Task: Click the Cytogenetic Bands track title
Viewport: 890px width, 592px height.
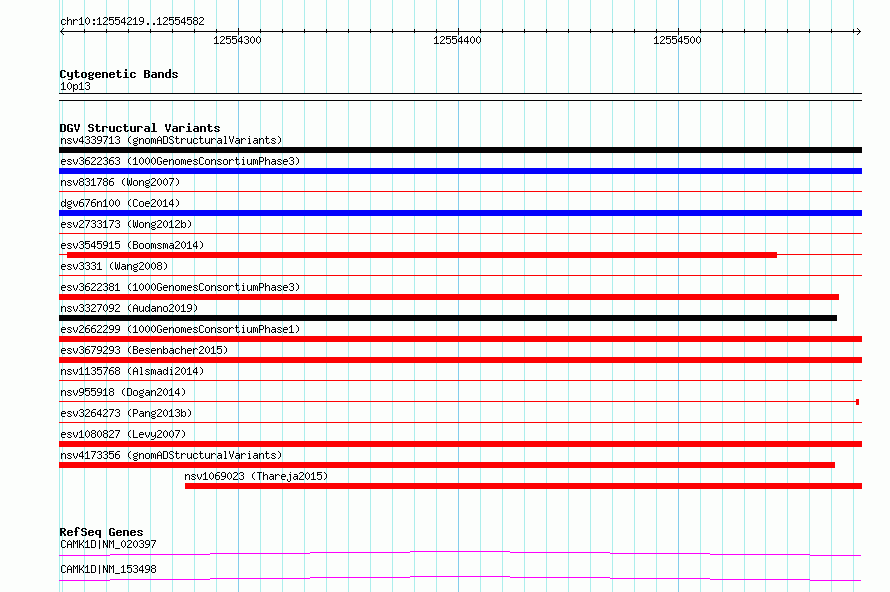Action: click(119, 74)
